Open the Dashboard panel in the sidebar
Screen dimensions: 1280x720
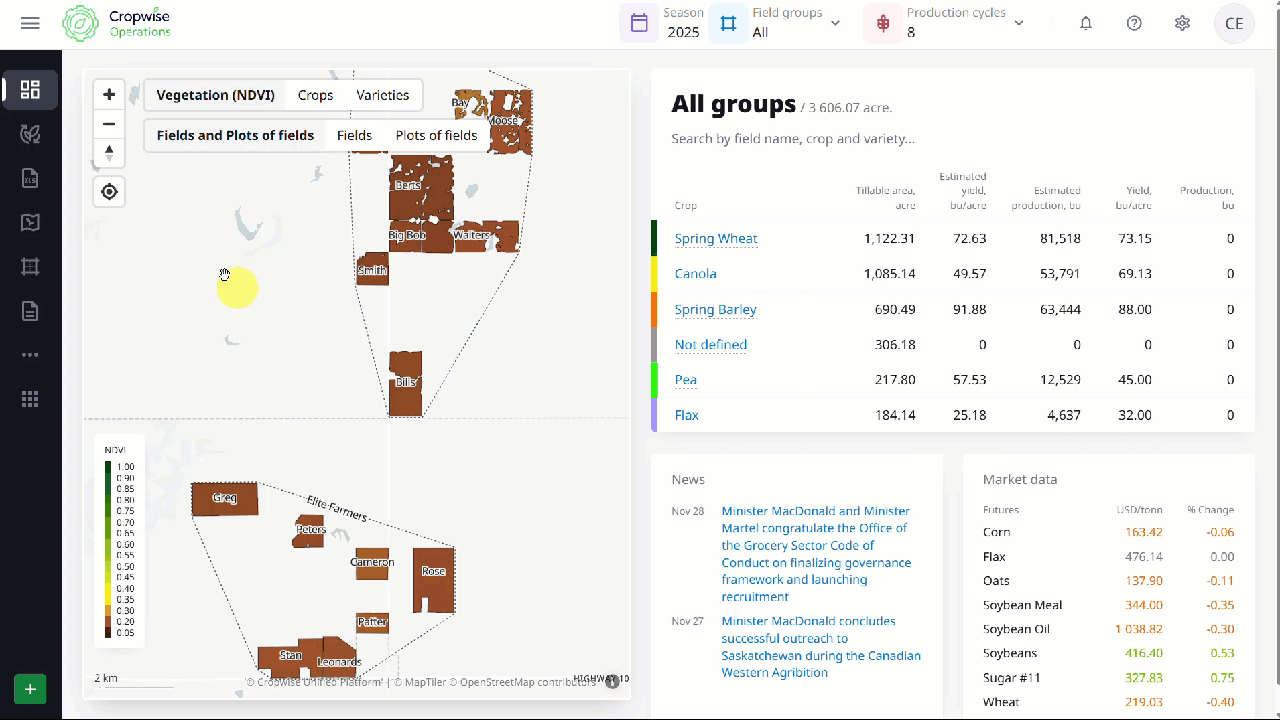[x=30, y=89]
